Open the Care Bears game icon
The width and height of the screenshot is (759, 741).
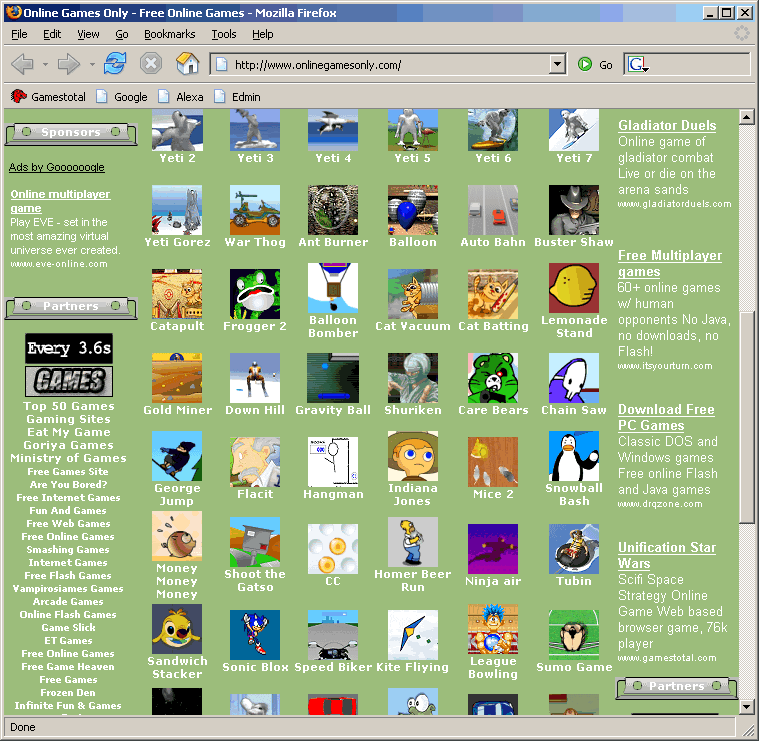493,378
